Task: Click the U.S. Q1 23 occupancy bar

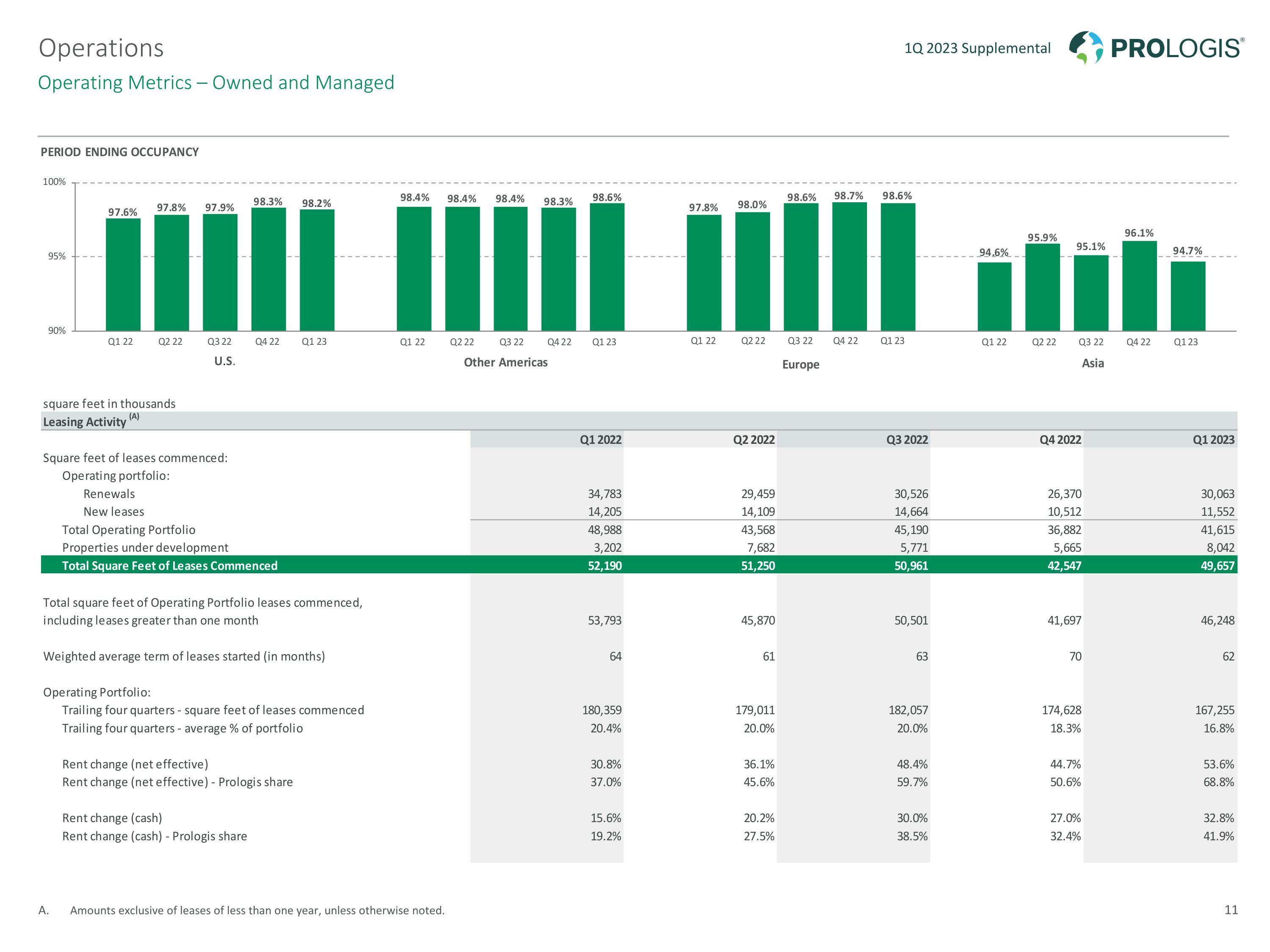Action: pyautogui.click(x=317, y=270)
